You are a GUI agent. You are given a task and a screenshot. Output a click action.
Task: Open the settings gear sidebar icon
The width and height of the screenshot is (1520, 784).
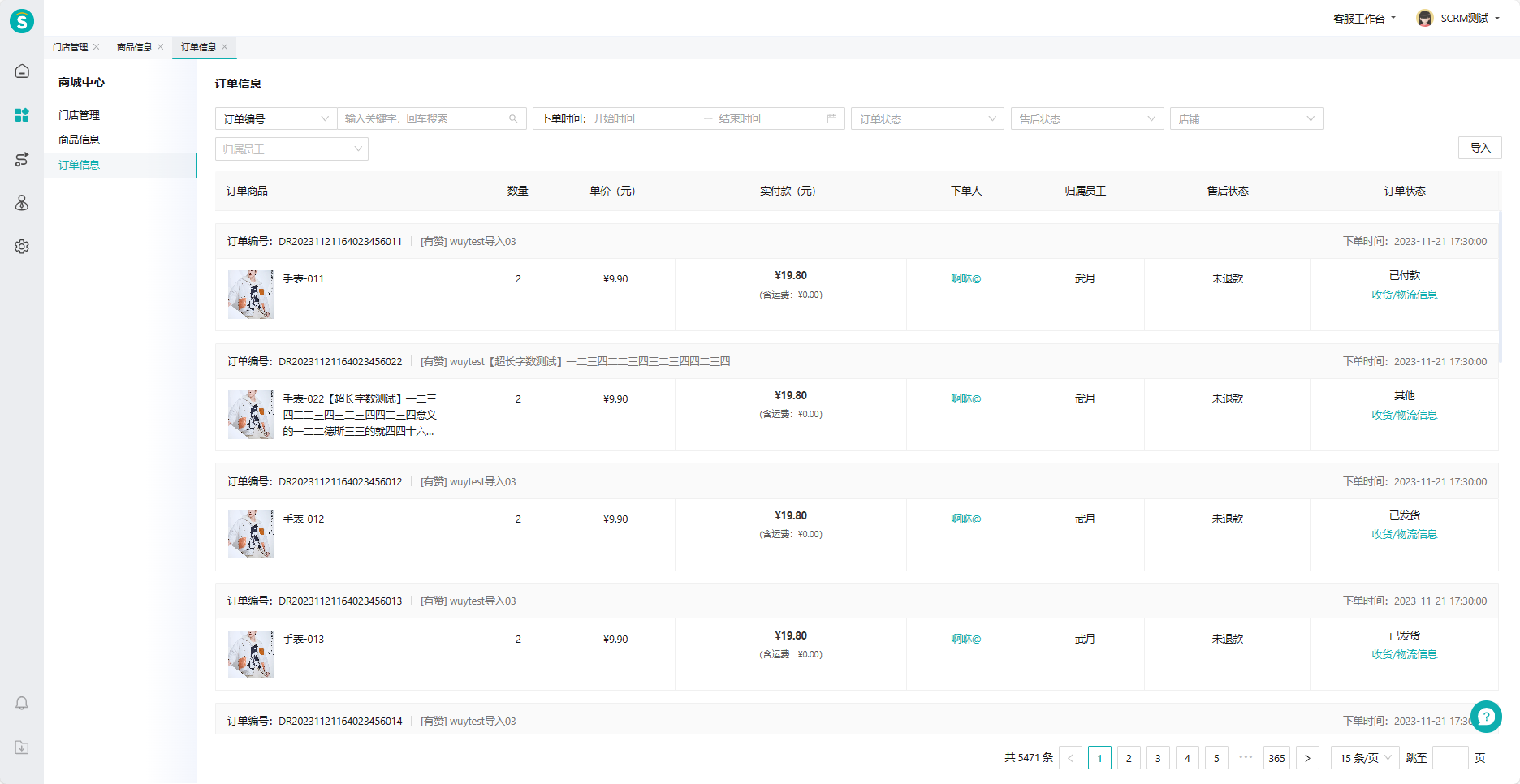tap(22, 247)
